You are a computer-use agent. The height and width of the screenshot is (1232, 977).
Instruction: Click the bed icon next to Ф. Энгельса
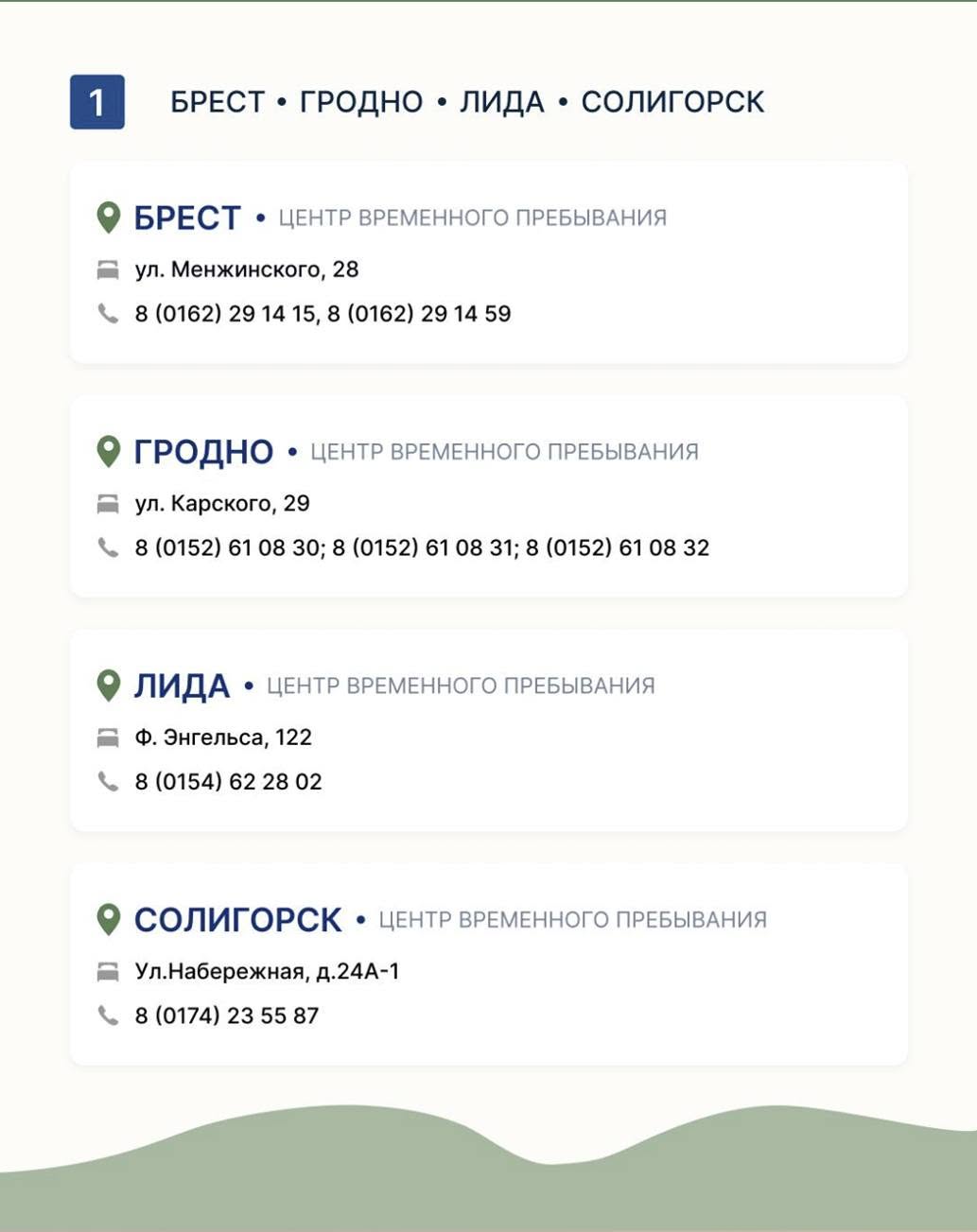coord(108,737)
